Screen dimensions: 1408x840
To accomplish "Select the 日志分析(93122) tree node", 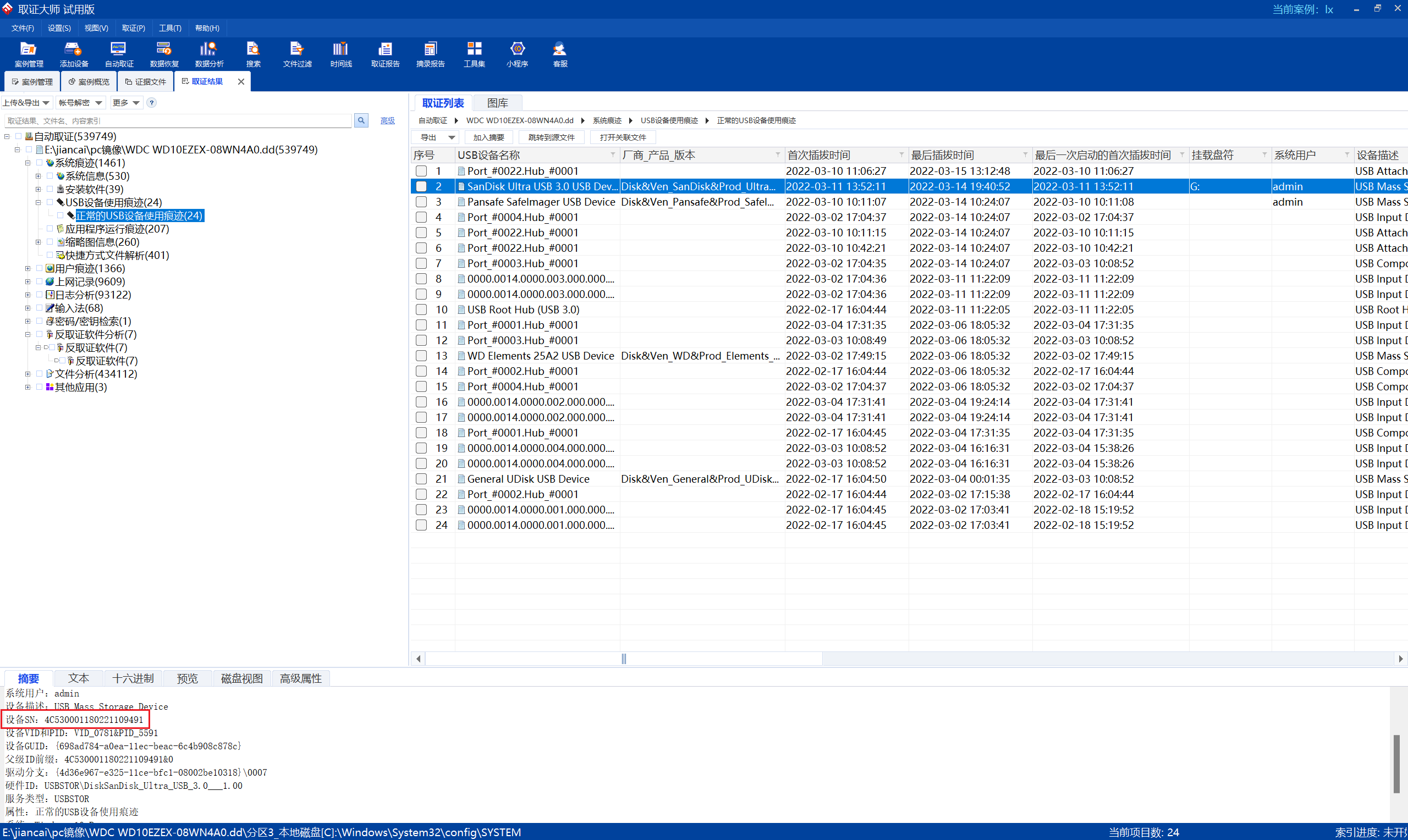I will [93, 295].
